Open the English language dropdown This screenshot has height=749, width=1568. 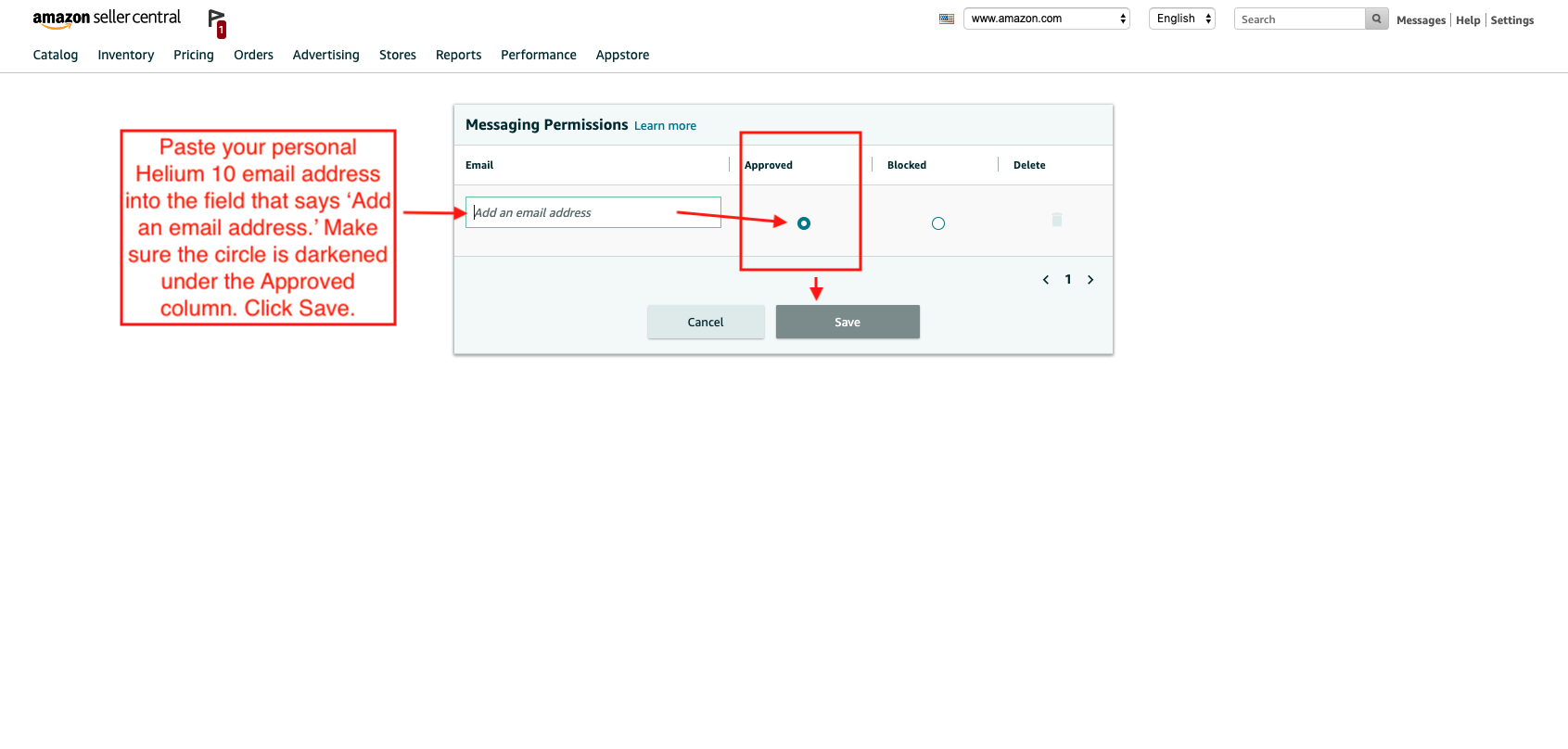tap(1181, 19)
